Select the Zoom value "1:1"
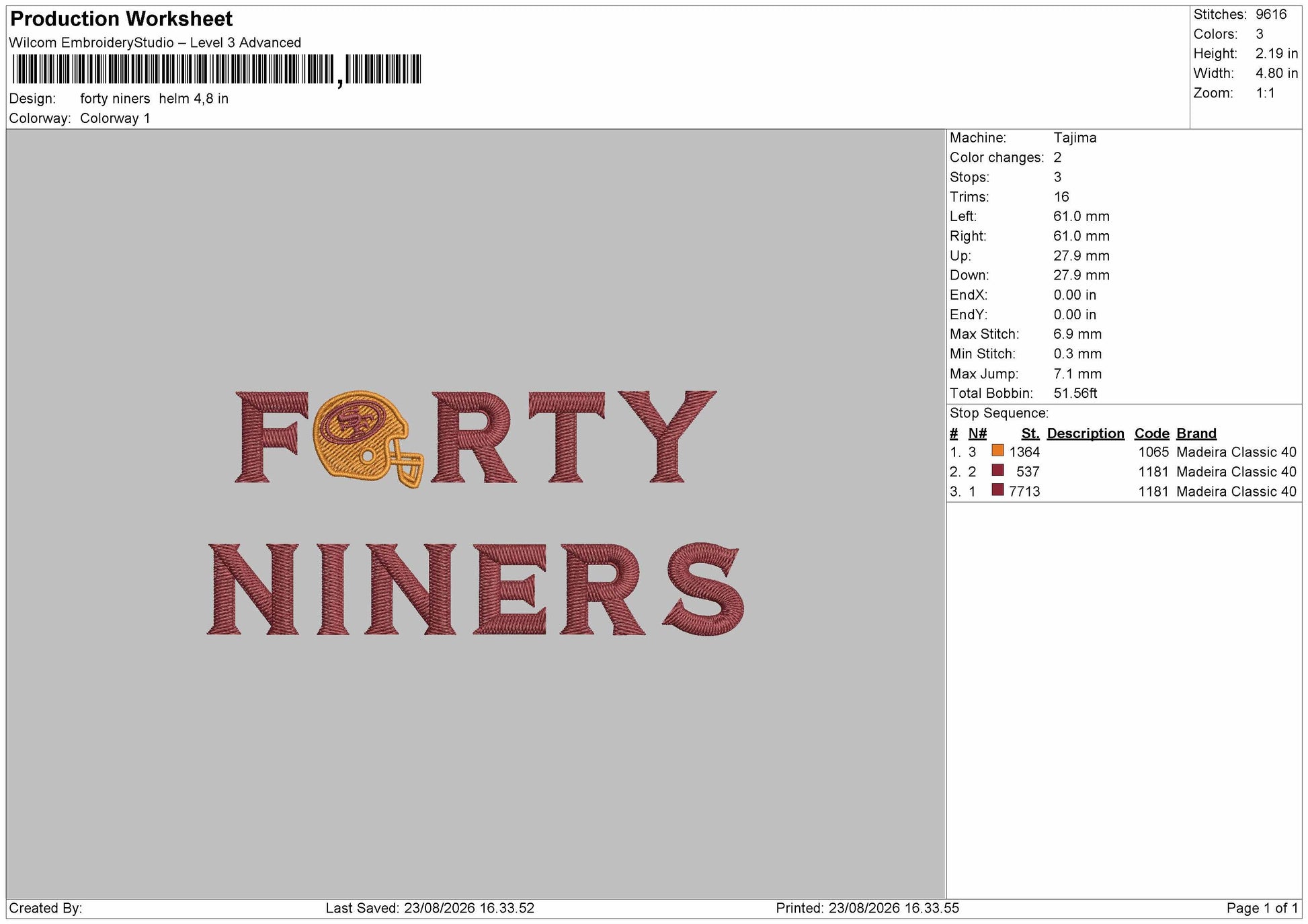 pyautogui.click(x=1266, y=93)
